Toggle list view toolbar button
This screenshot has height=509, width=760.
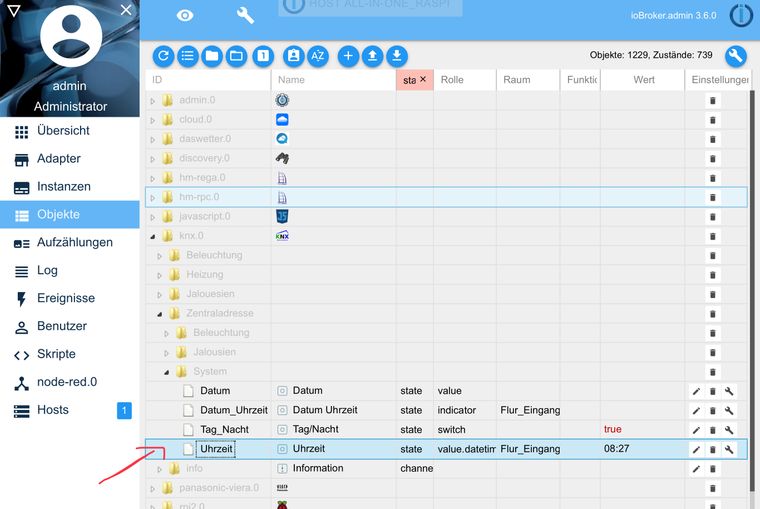pyautogui.click(x=188, y=56)
